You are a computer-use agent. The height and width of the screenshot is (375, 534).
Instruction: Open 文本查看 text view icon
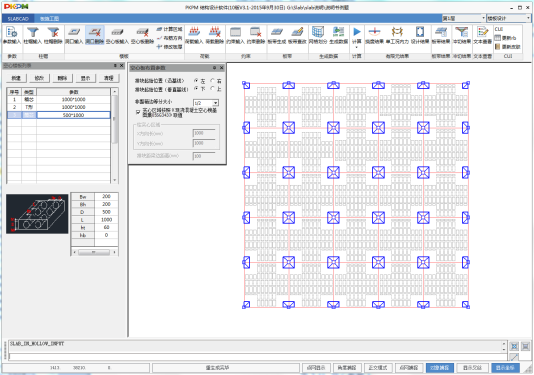pyautogui.click(x=483, y=35)
